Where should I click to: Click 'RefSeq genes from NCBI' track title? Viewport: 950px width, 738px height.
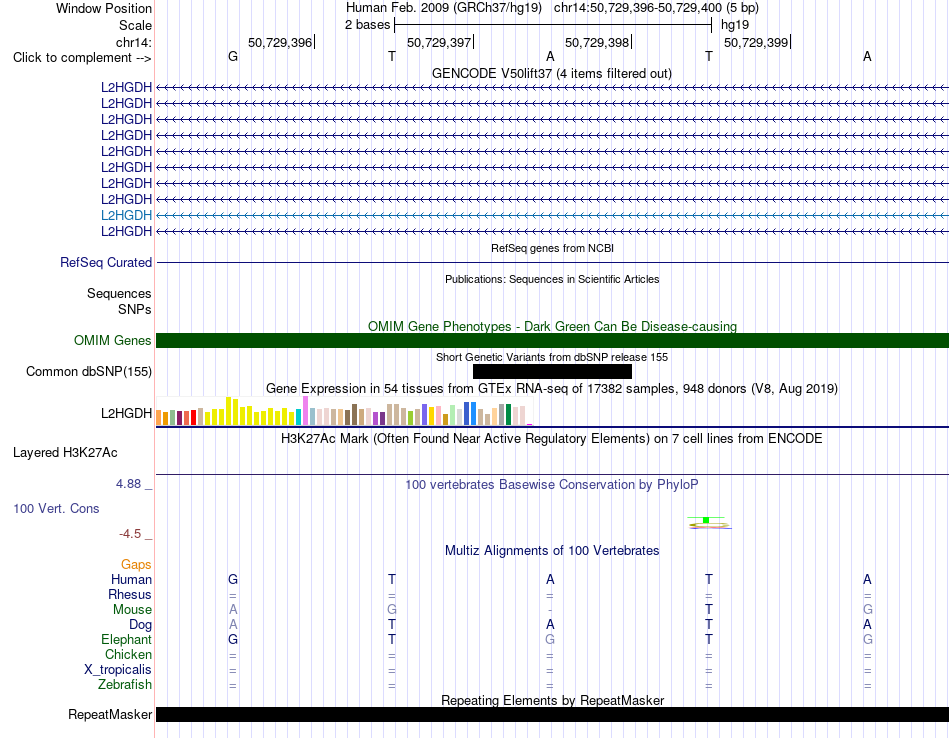click(552, 248)
